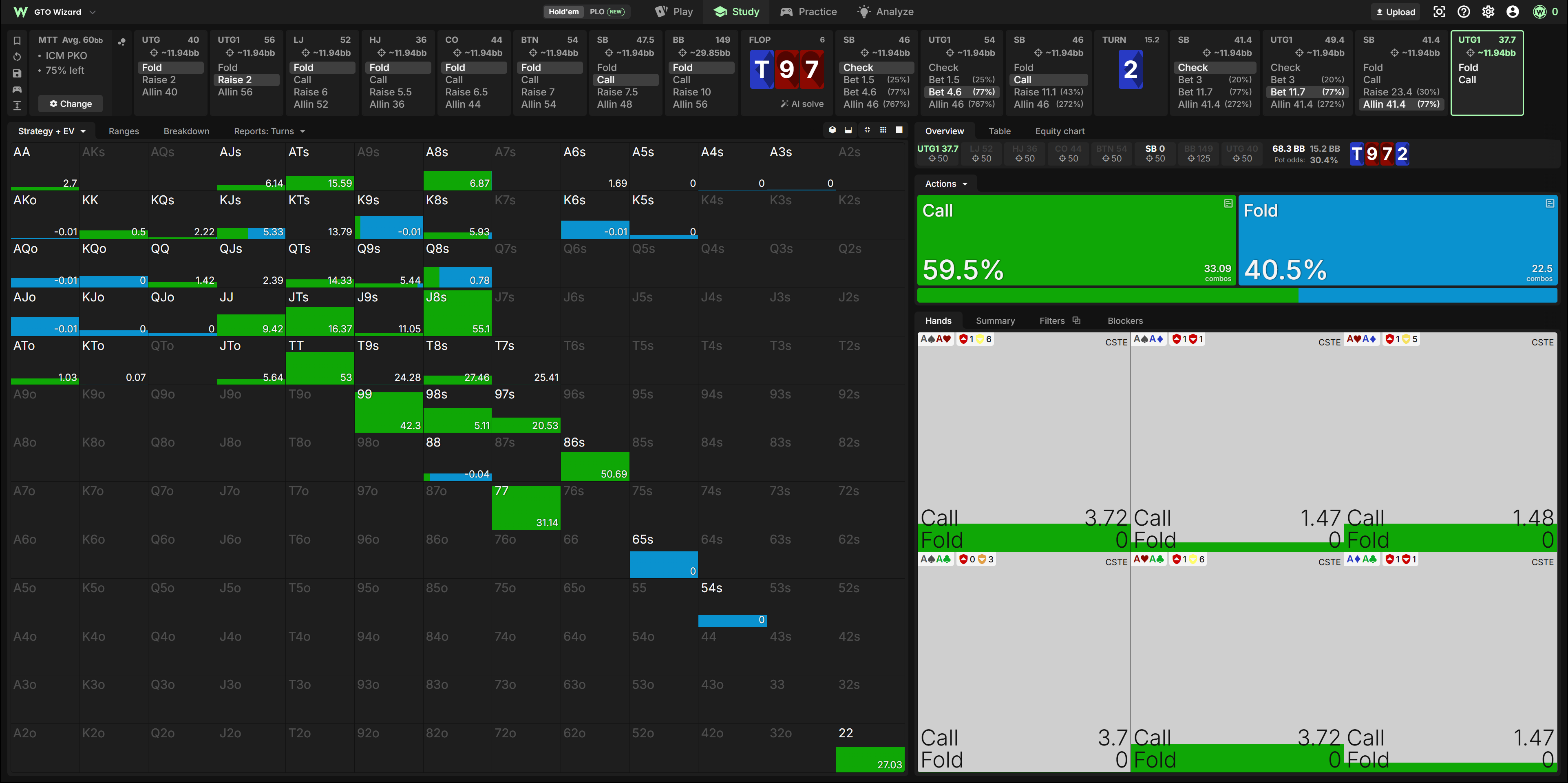The height and width of the screenshot is (783, 1568).
Task: Click the bookmark icon in left sidebar
Action: click(17, 41)
